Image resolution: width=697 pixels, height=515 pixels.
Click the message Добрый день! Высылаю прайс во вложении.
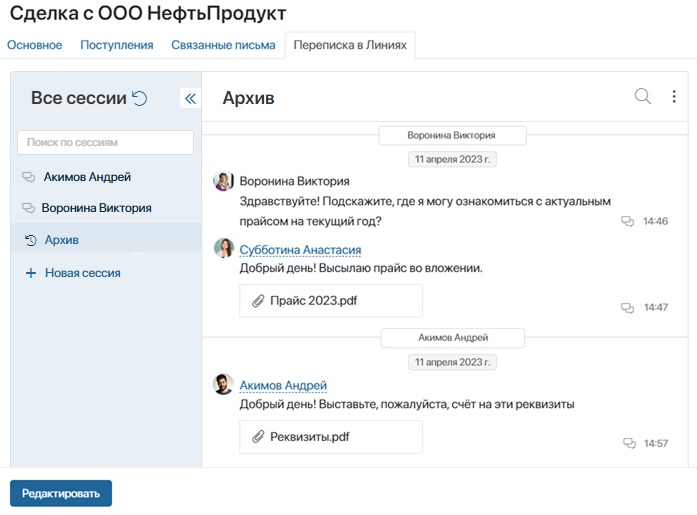(x=361, y=268)
